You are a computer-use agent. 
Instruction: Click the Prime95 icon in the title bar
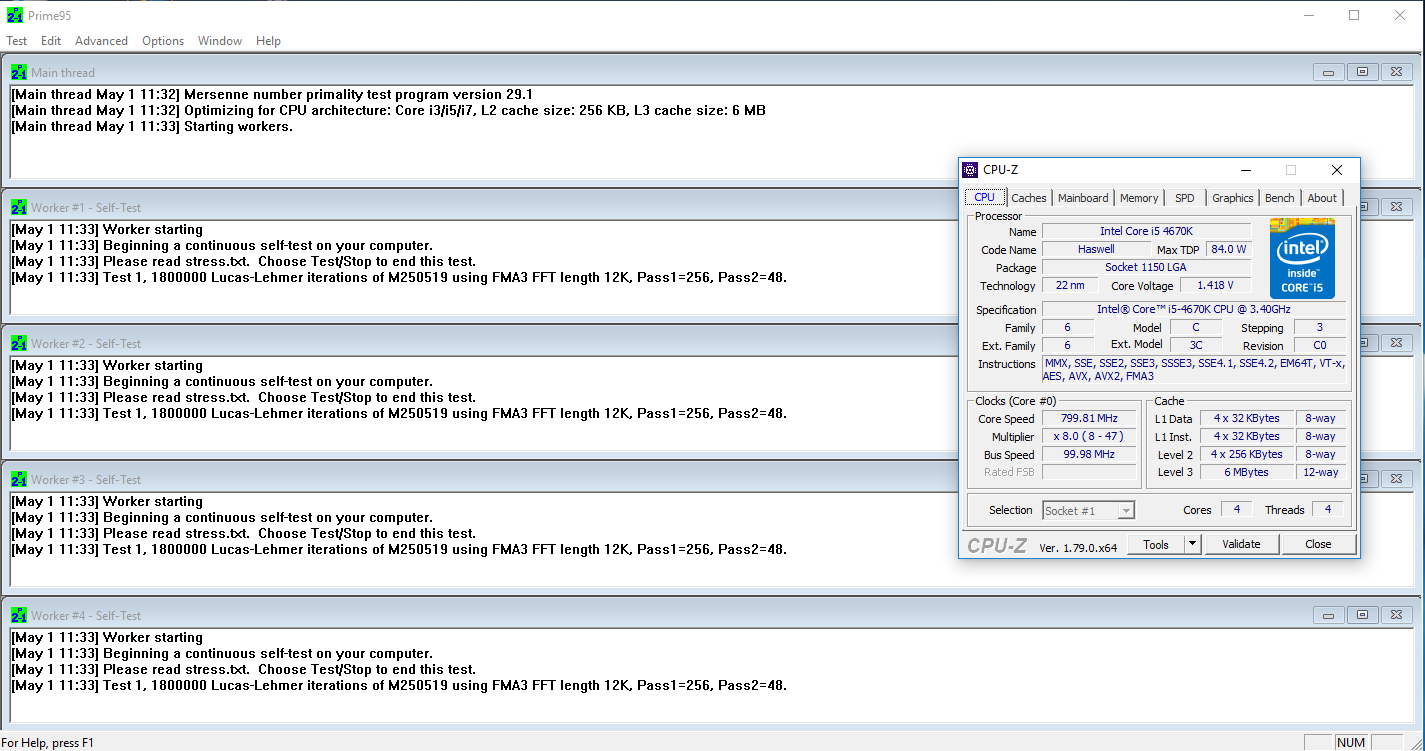(15, 15)
